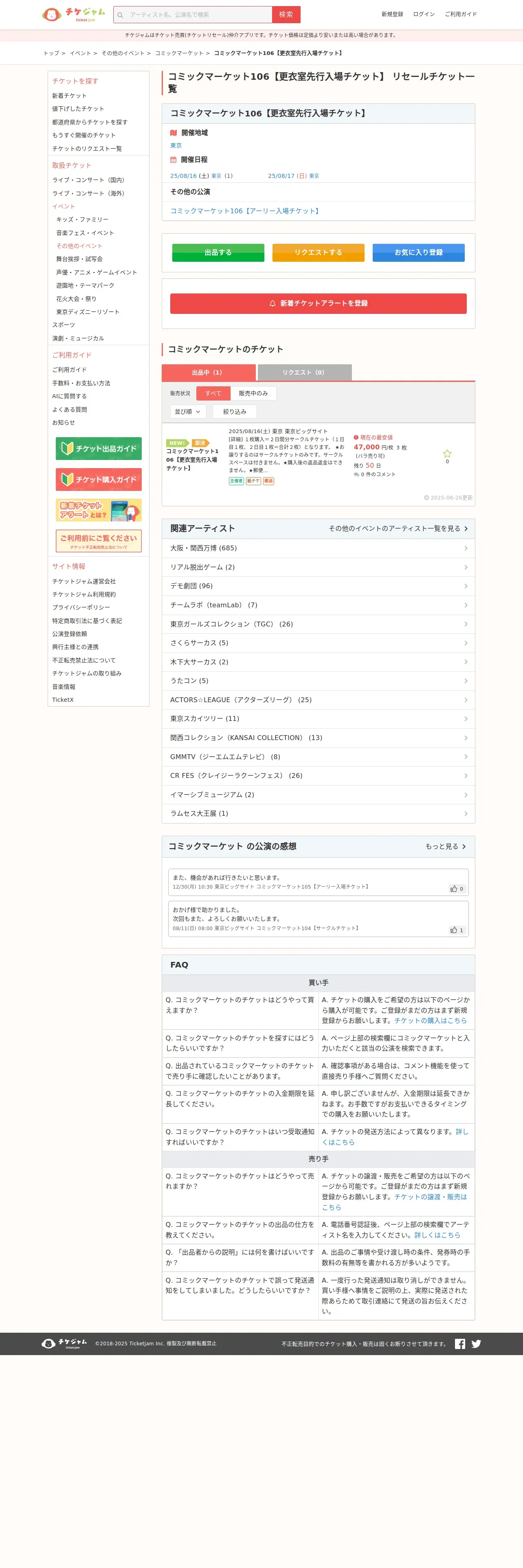Viewport: 523px width, 1568px height.
Task: Click the orange リクエストする button
Action: click(319, 253)
